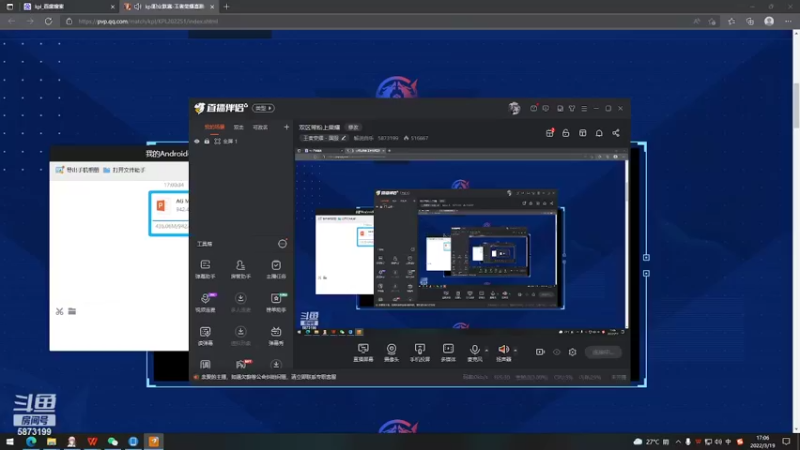
Task: Click the 修改 button beside stream title
Action: 353,127
